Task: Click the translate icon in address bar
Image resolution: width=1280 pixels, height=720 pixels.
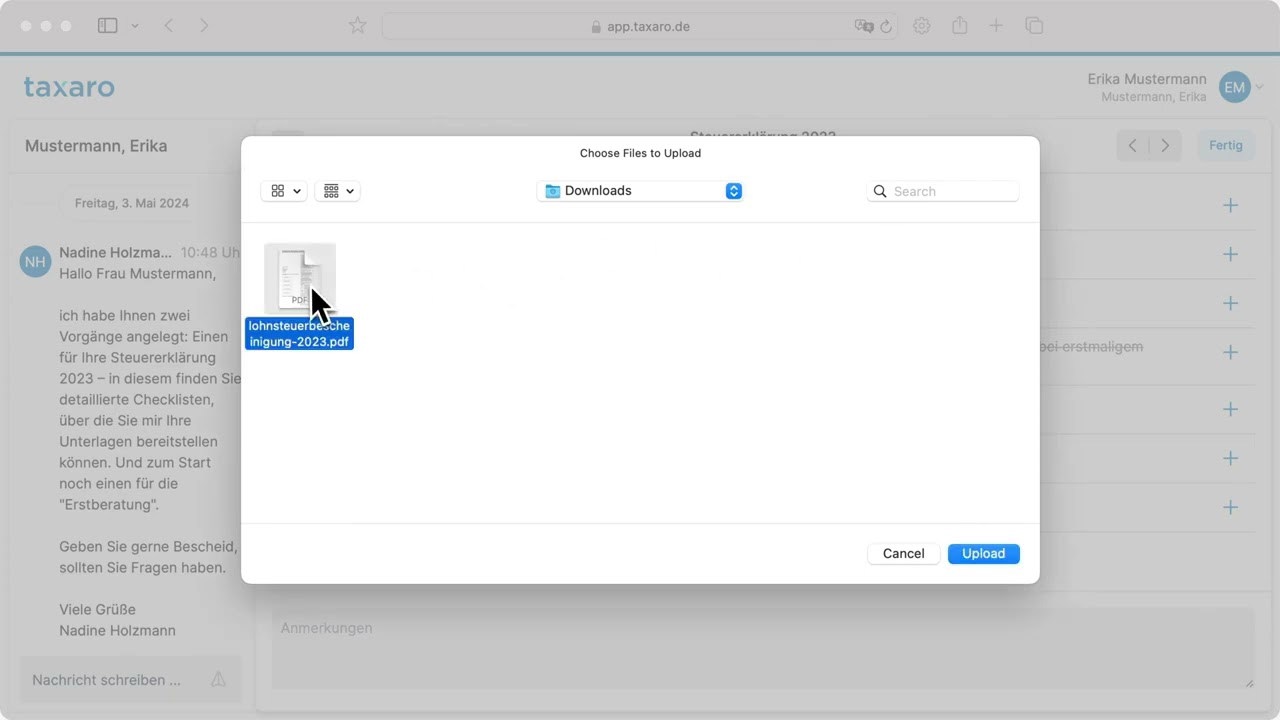Action: [863, 27]
